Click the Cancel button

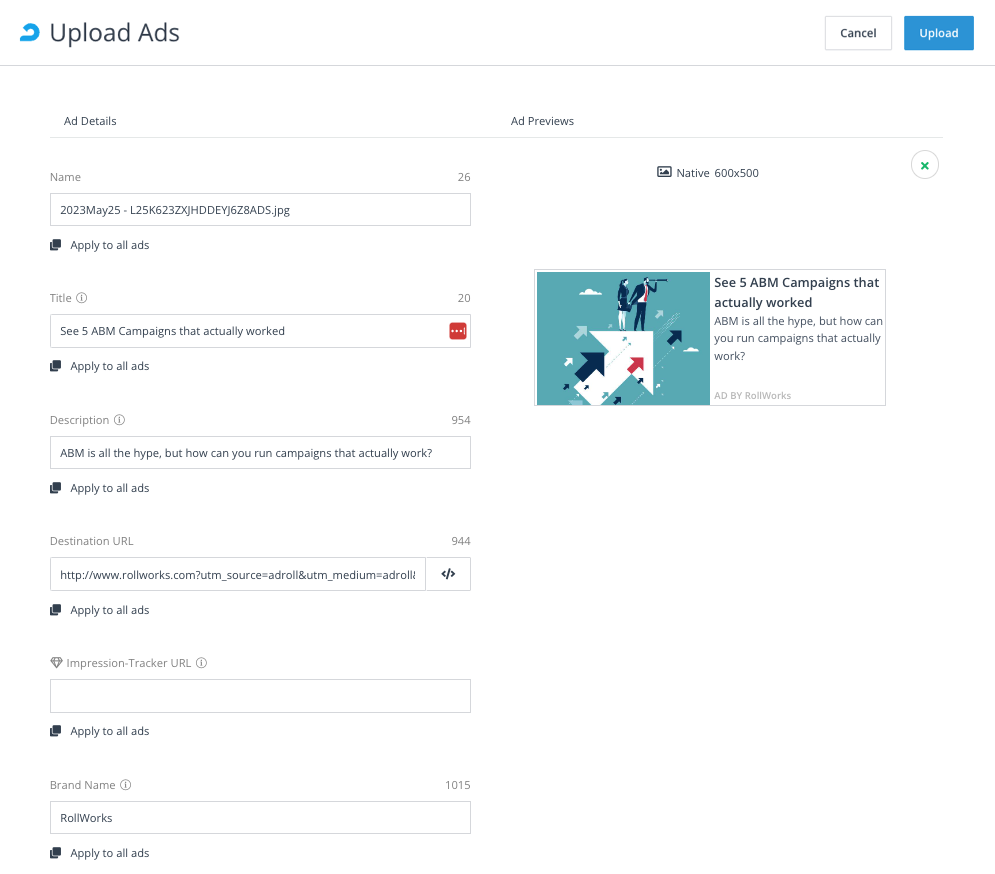tap(857, 32)
